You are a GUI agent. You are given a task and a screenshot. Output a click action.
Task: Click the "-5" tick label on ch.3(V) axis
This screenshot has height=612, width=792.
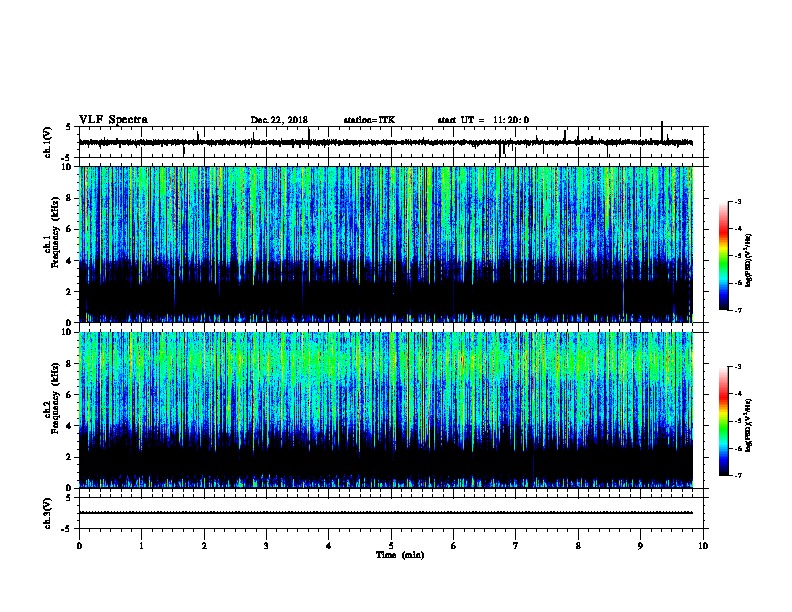(x=67, y=529)
